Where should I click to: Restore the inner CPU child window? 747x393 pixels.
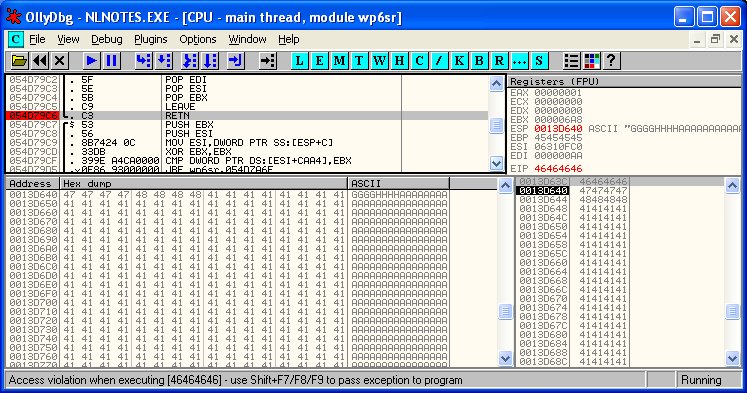click(715, 40)
